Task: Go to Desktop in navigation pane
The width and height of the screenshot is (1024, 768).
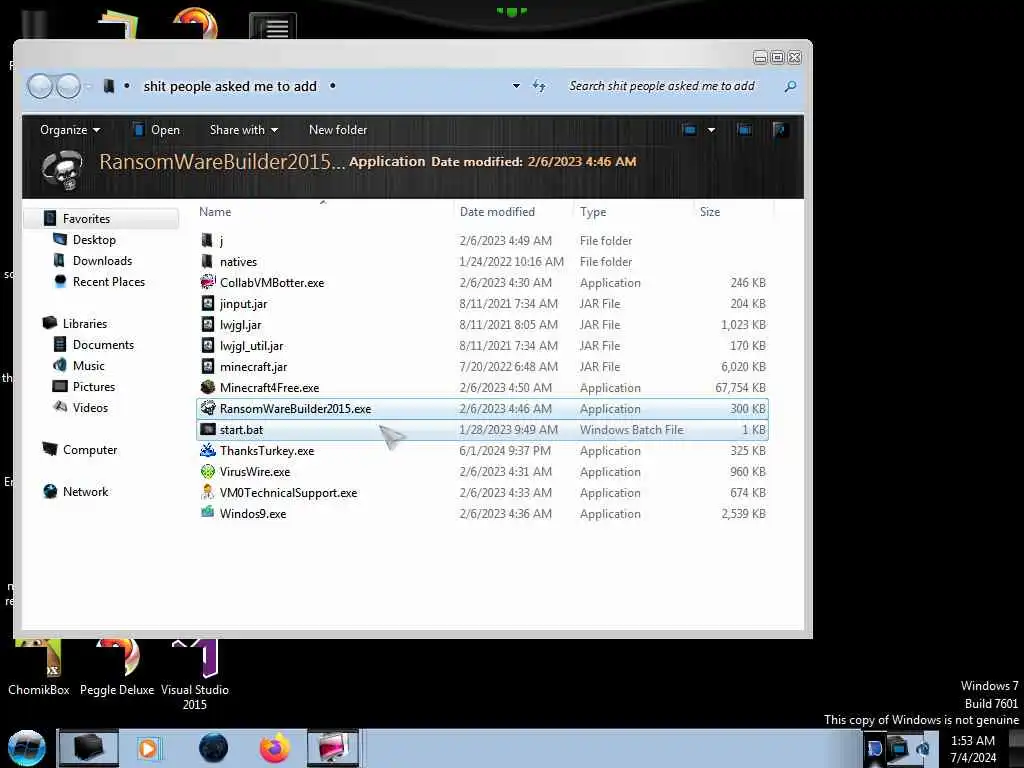Action: click(94, 240)
